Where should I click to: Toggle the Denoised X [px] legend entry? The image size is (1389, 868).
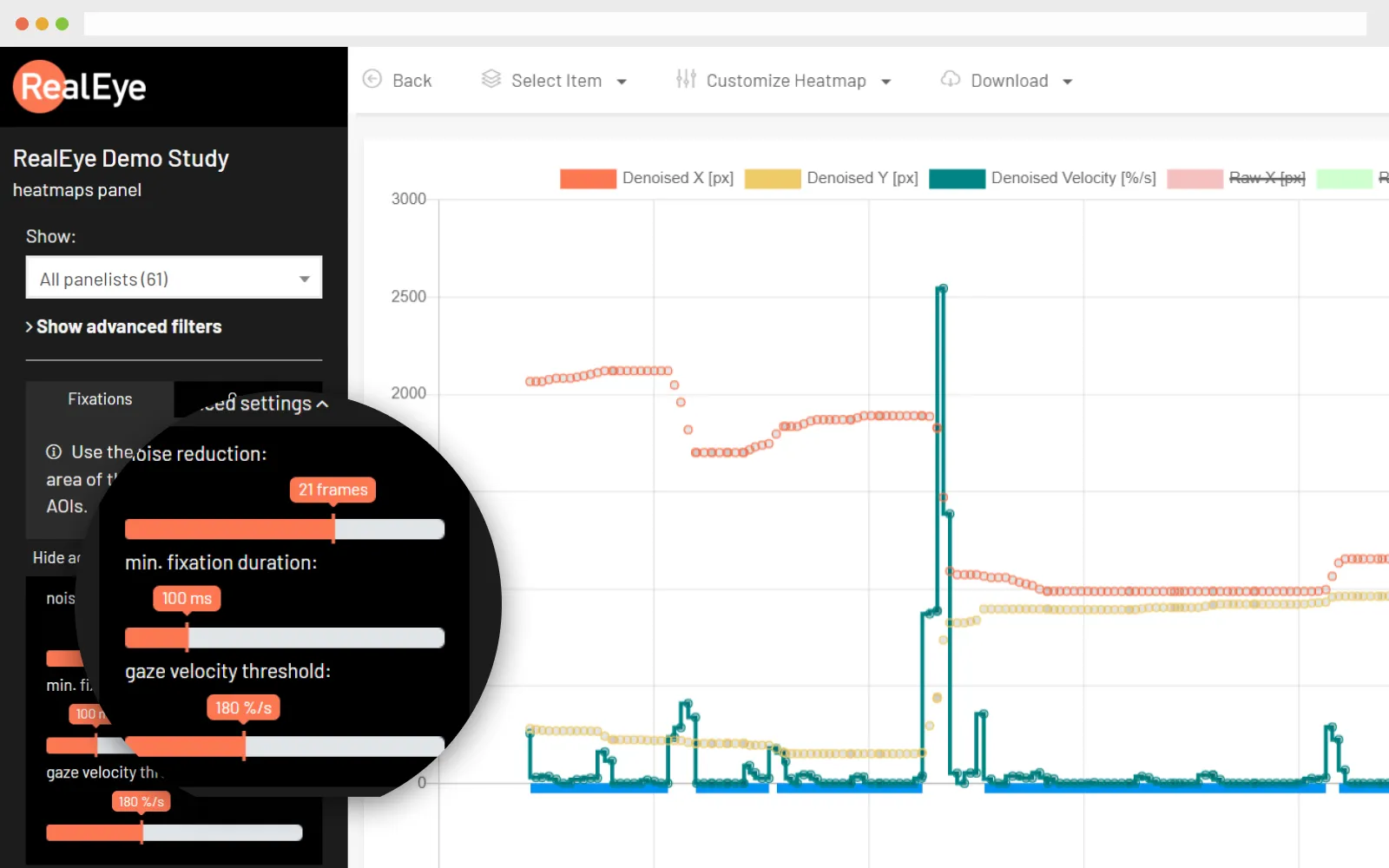click(x=677, y=178)
